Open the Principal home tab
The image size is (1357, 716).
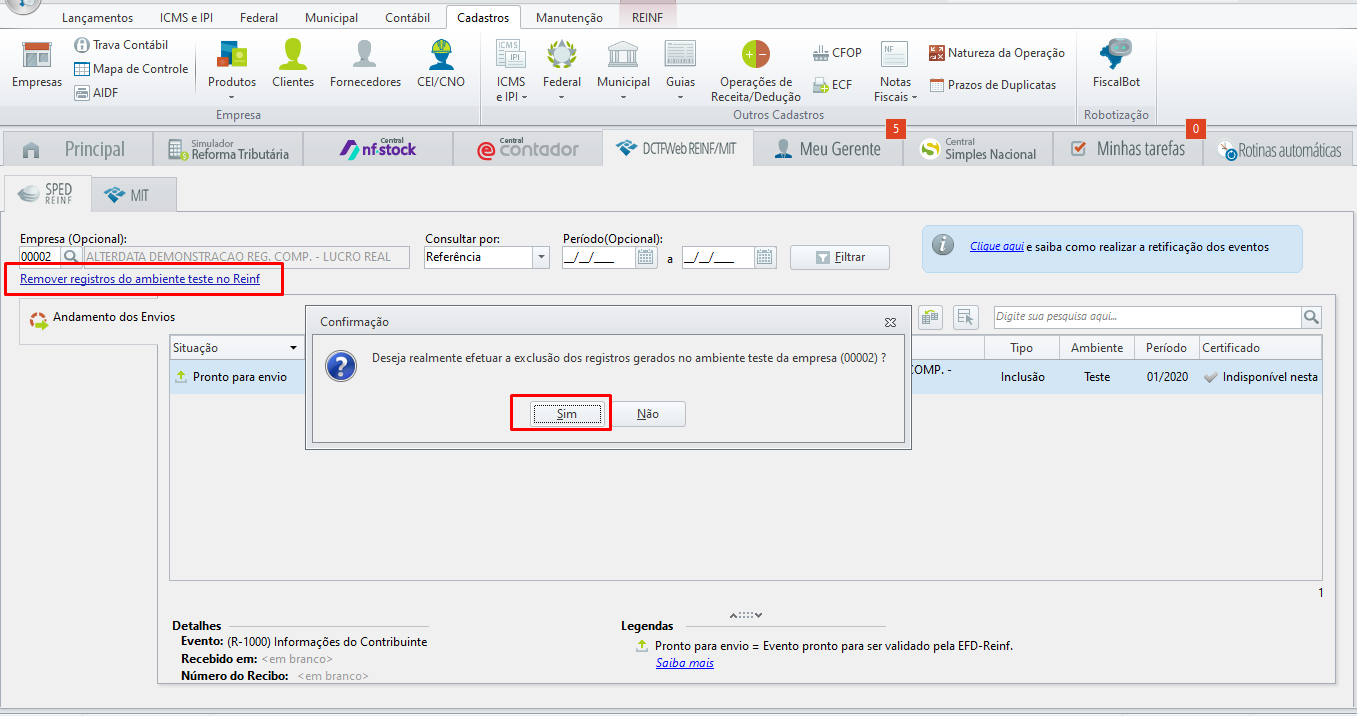78,149
